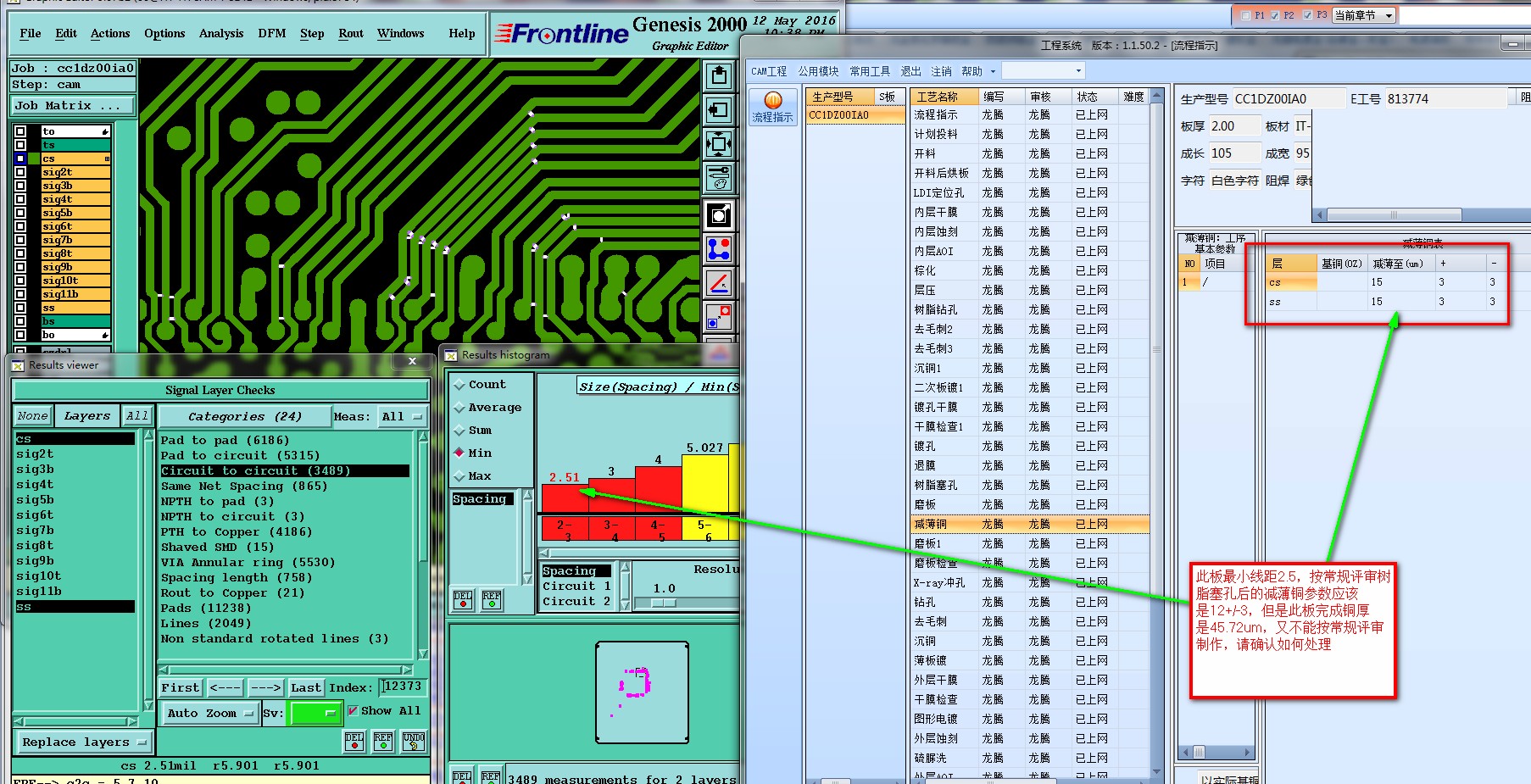Click the next arrow ---> button
Screen dimensions: 1531x784
[x=265, y=687]
